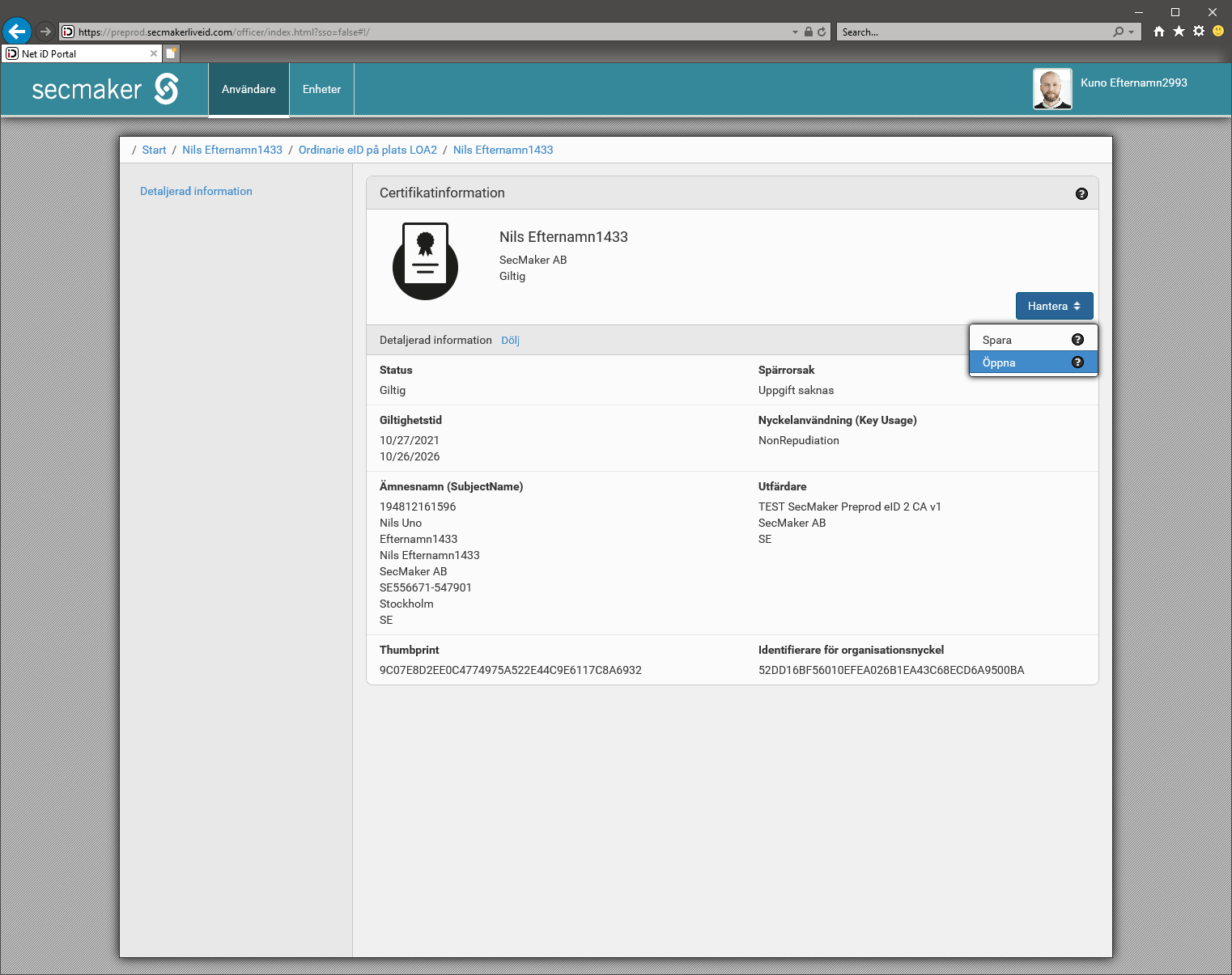The image size is (1232, 975).
Task: Open browser tools gear icon
Action: tap(1199, 32)
